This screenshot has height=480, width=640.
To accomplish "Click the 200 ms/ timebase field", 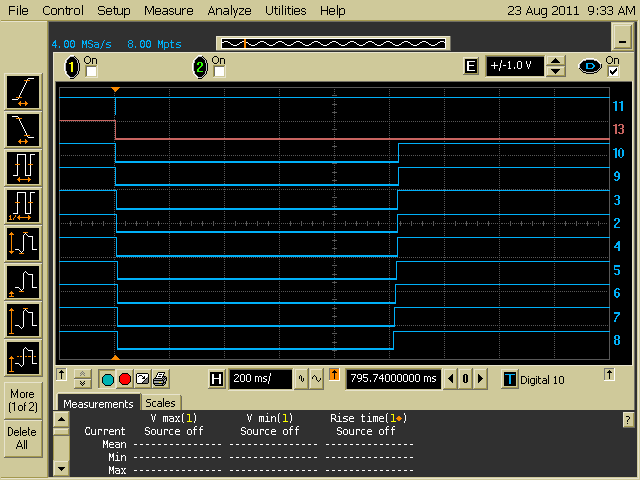I will click(260, 379).
